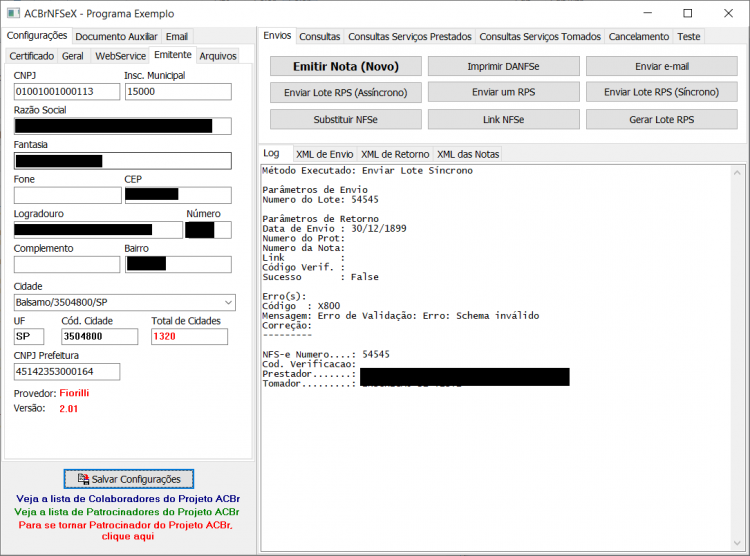This screenshot has height=556, width=750.
Task: Click Enviar um RPS button
Action: click(x=503, y=92)
